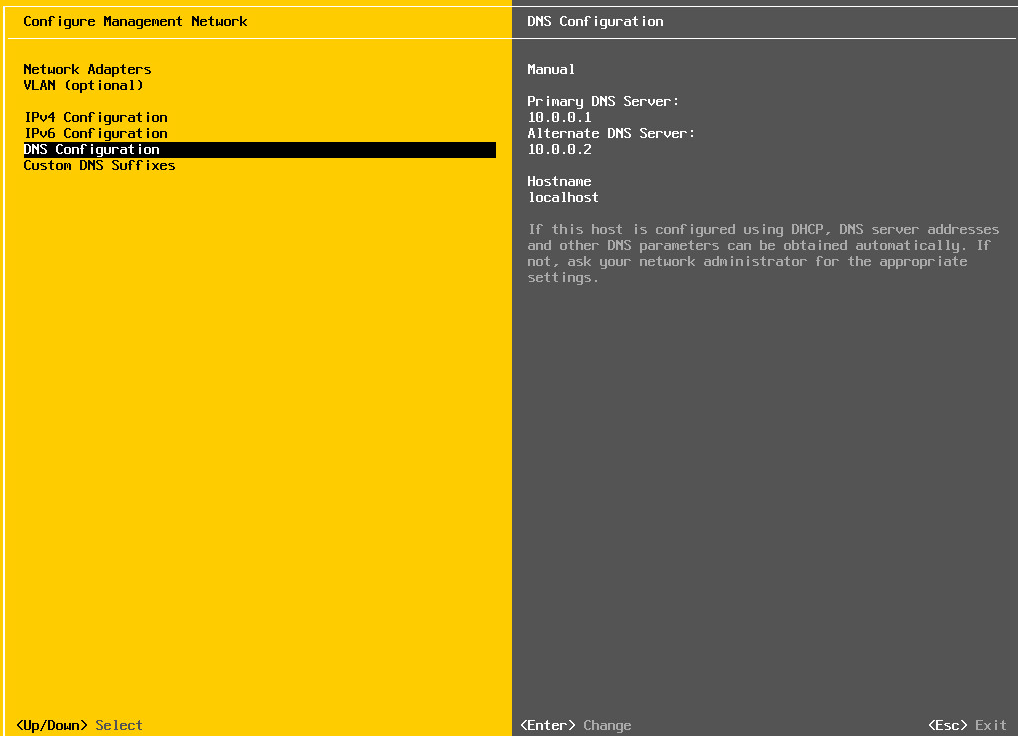Choose the highlighted DNS Configuration entry

260,150
